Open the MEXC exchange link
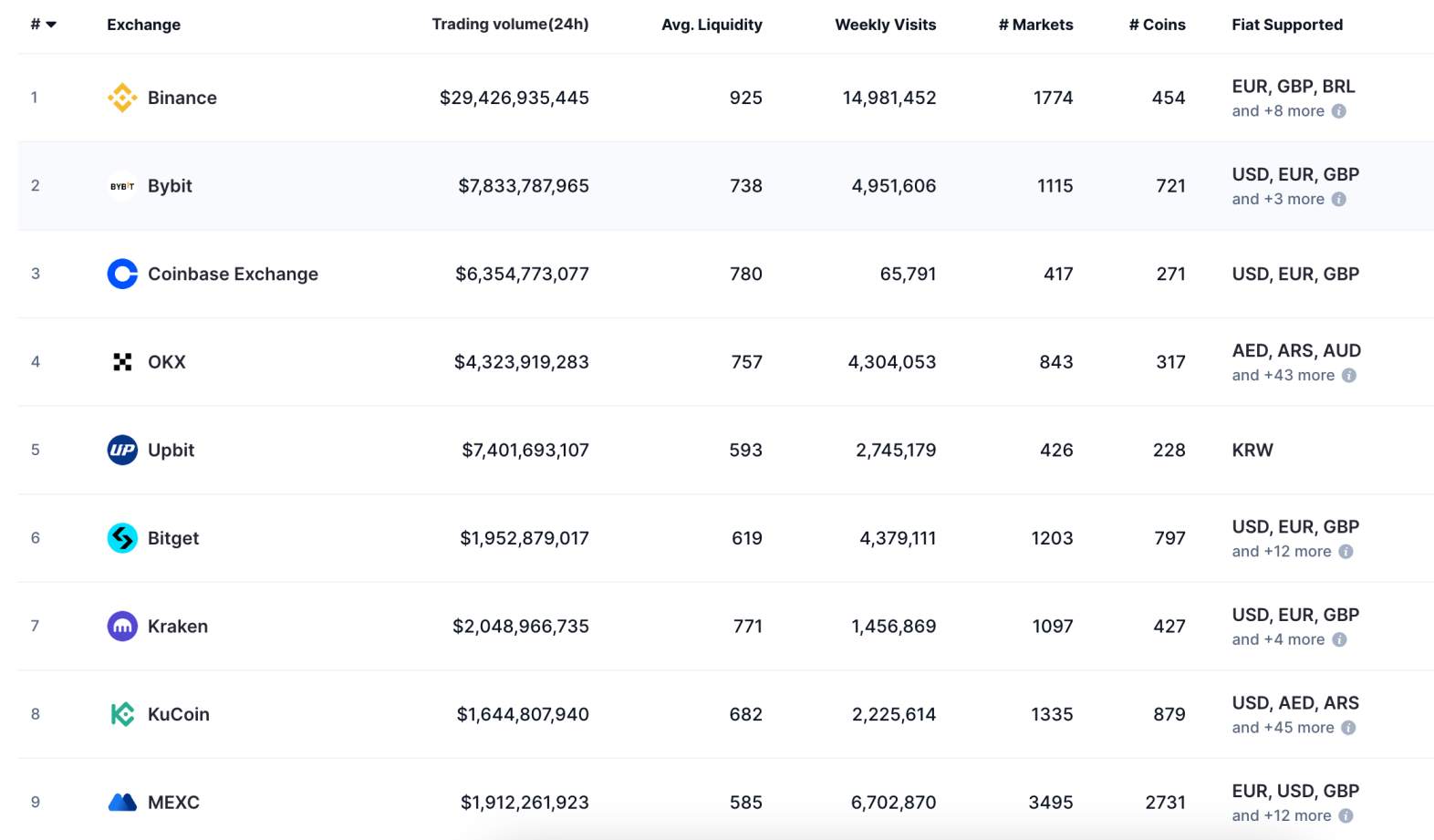This screenshot has width=1434, height=840. click(x=173, y=803)
